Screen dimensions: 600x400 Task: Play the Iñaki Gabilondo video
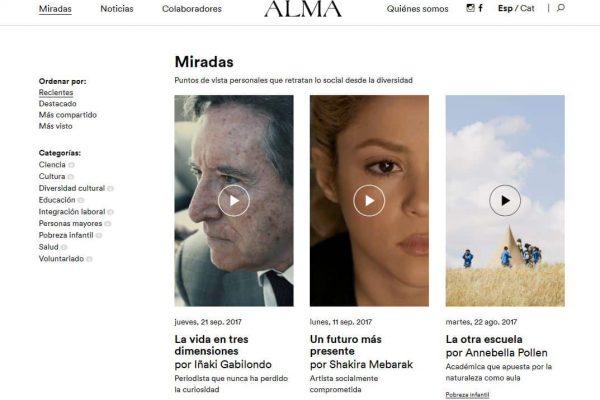click(234, 201)
